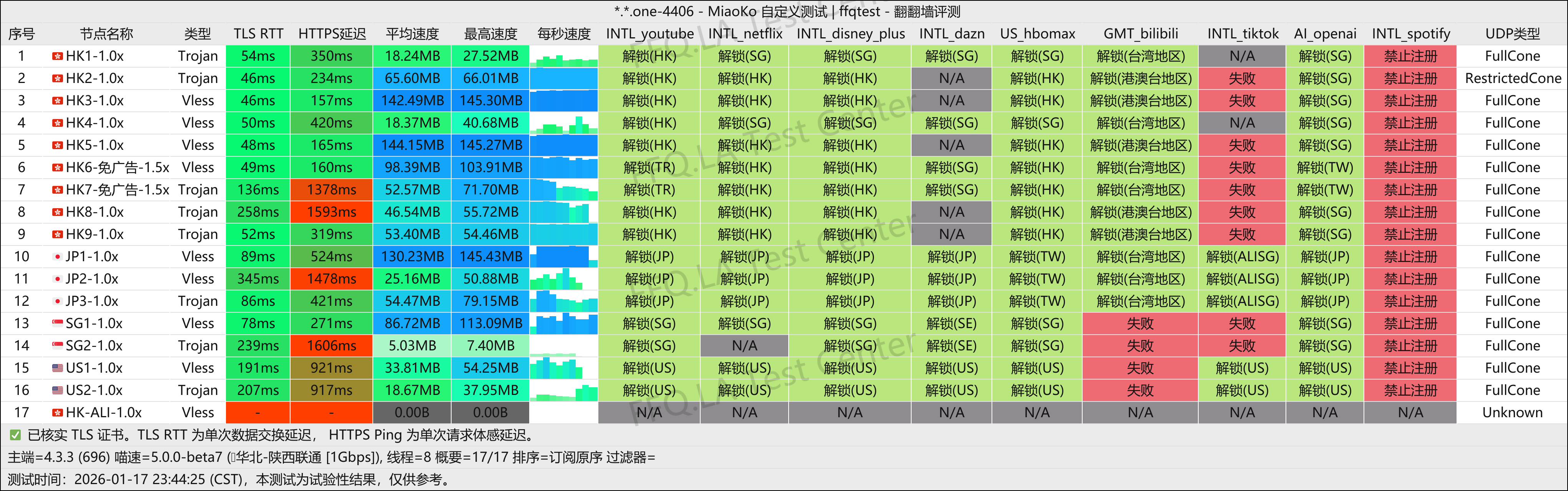Click the flag icon beside HK8-1.0x

click(57, 212)
